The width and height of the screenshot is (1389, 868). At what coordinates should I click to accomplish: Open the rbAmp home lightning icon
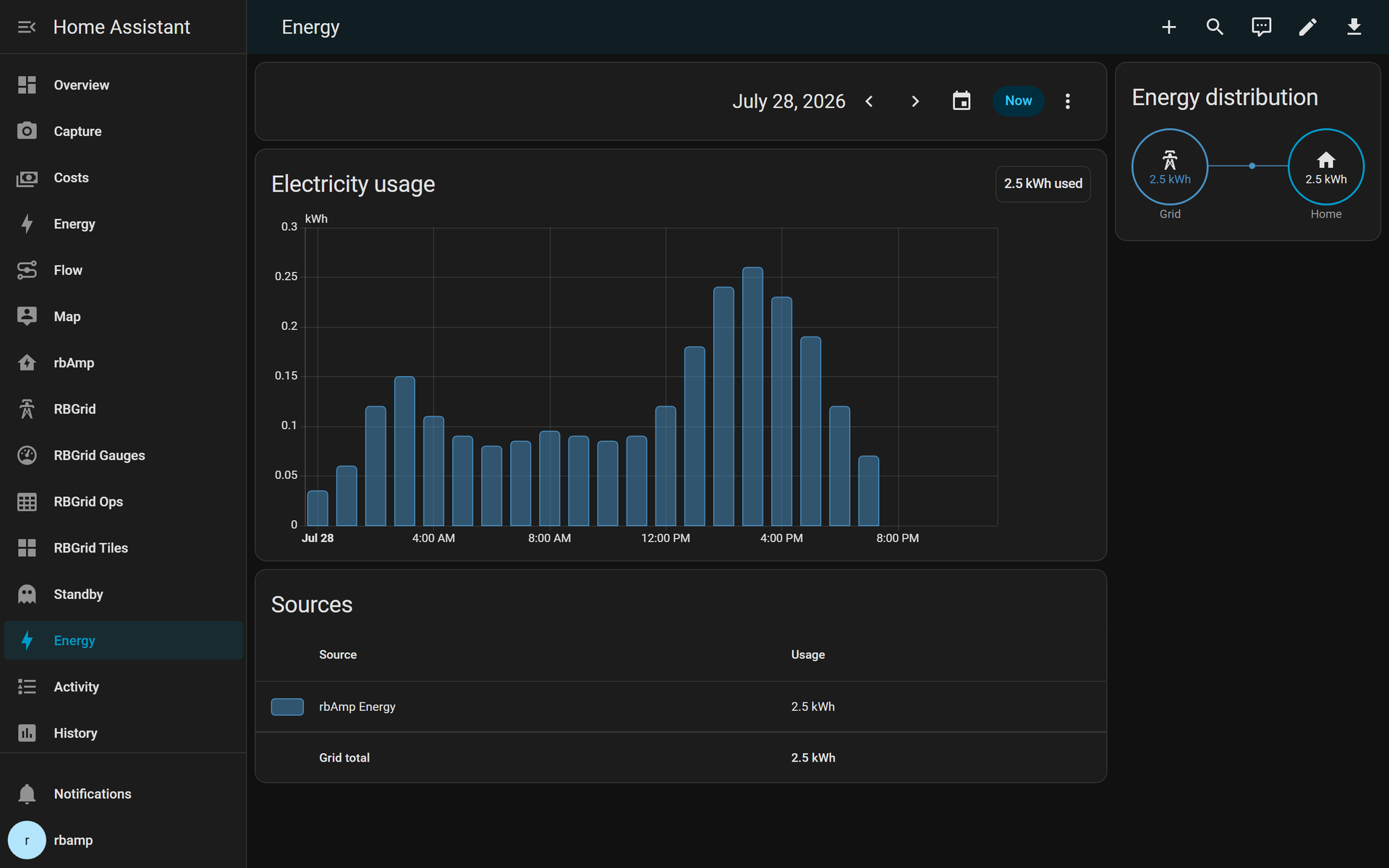tap(27, 362)
